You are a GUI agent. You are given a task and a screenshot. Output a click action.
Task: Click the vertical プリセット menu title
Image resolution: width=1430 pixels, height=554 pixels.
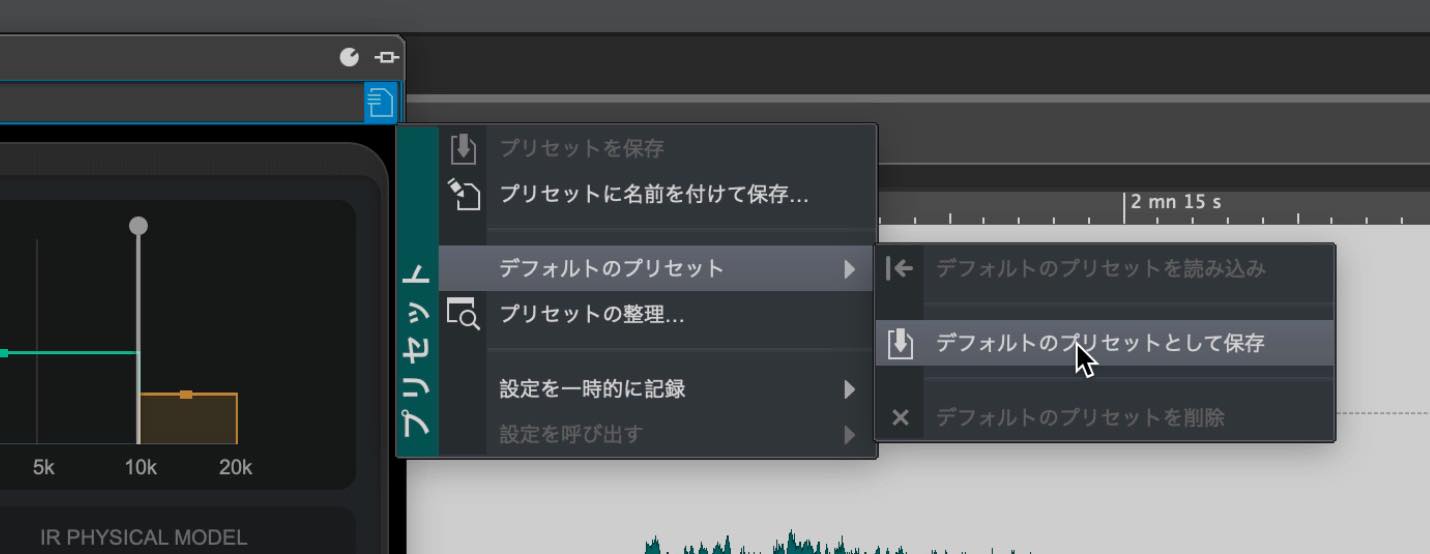point(417,349)
